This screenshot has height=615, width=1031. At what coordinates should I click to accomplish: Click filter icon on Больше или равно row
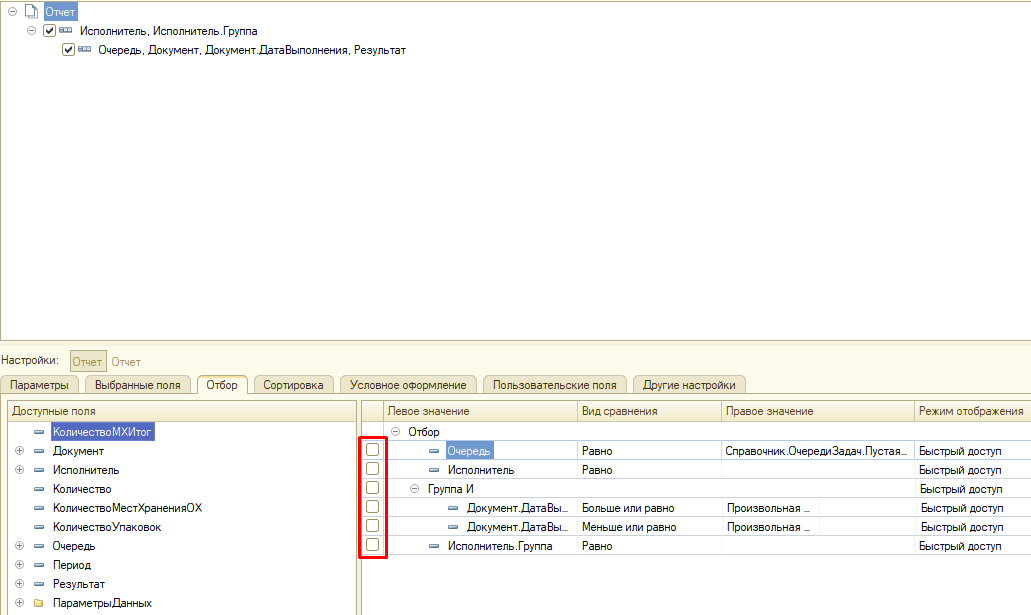tap(453, 508)
